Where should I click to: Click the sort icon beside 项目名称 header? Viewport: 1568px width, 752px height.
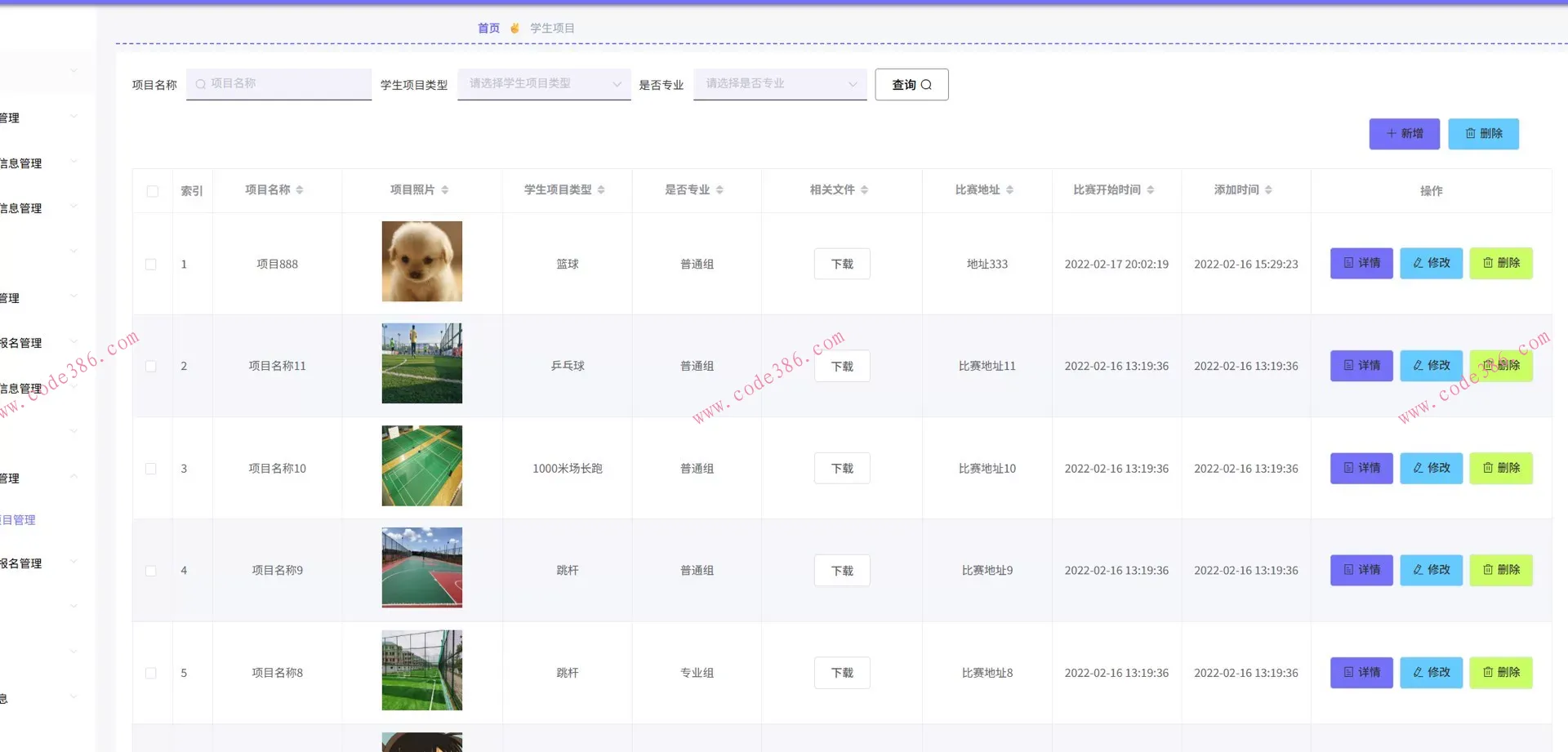(300, 190)
